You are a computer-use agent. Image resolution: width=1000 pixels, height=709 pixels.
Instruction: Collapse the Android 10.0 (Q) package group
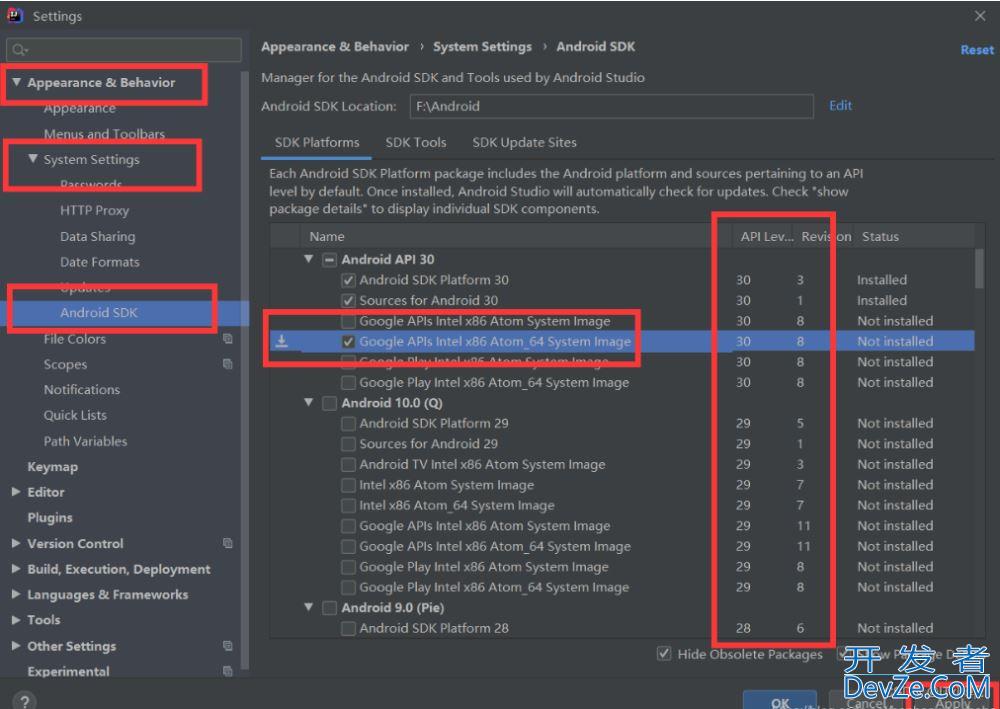pos(309,403)
